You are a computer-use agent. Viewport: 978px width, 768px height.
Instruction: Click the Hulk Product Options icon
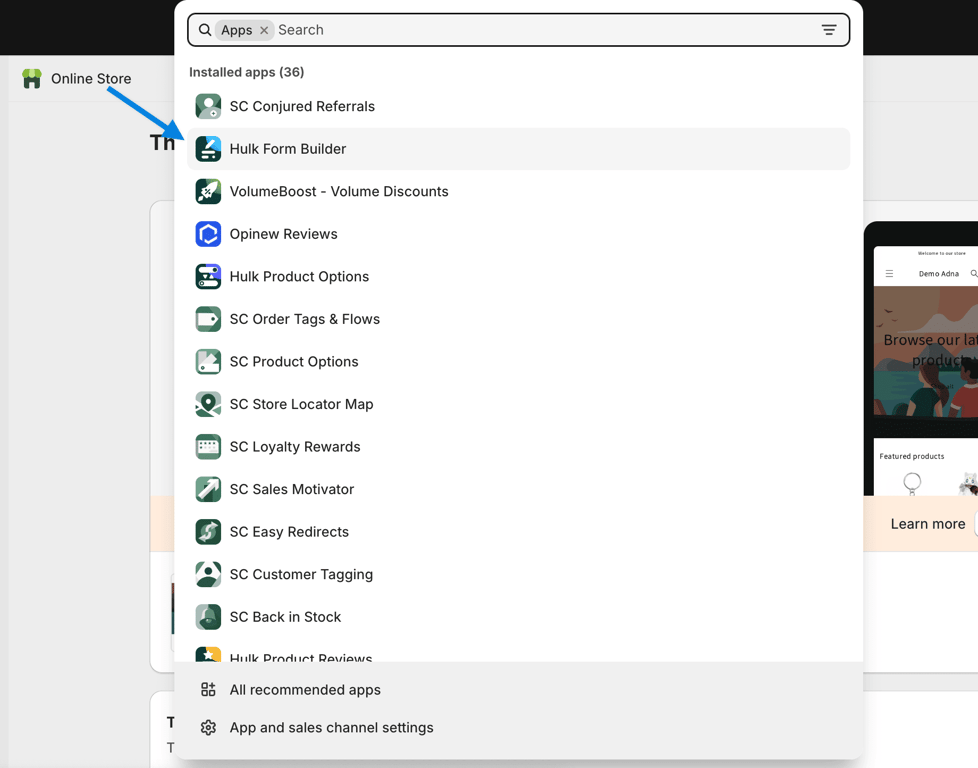pos(208,276)
